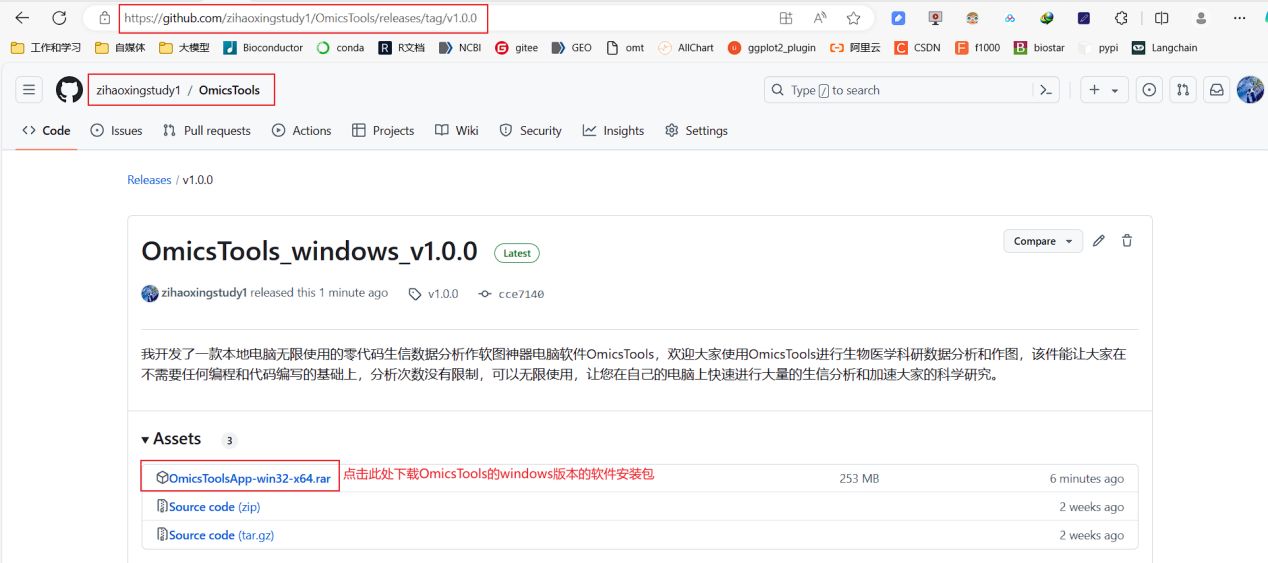
Task: Click the screen recorder extension icon
Action: pos(935,18)
